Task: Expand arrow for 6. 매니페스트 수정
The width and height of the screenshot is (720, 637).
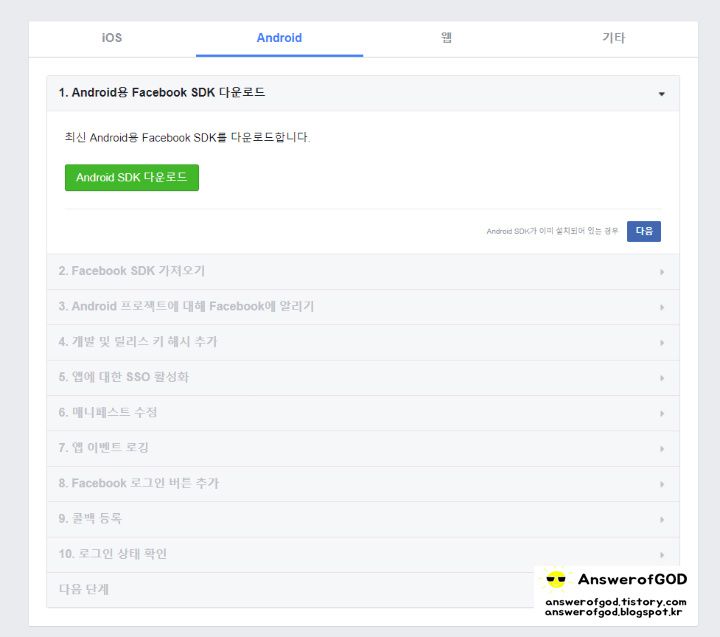Action: tap(662, 413)
